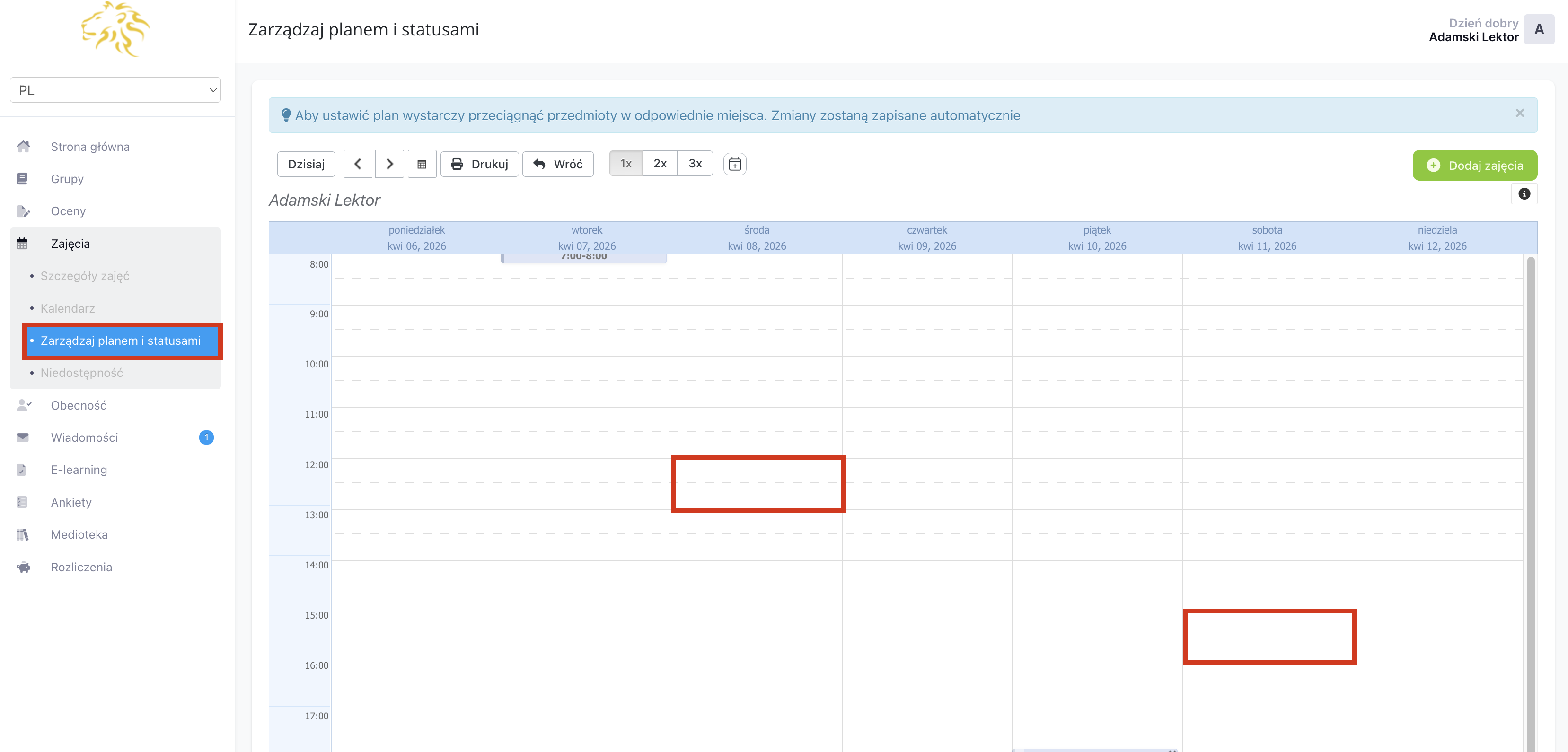Open Wiadomości with unread badge
The width and height of the screenshot is (1568, 752).
(85, 437)
